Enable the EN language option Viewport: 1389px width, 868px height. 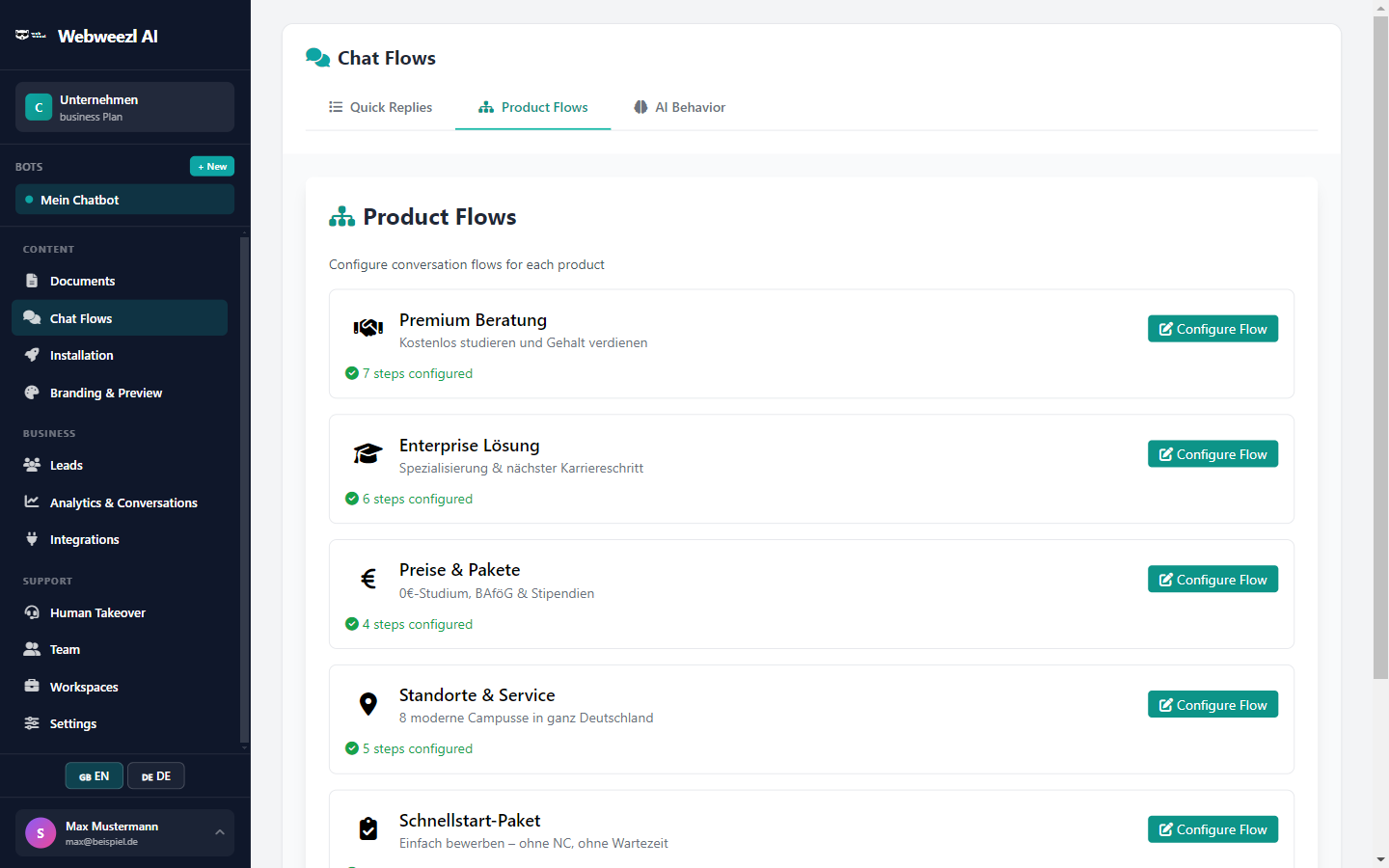94,775
